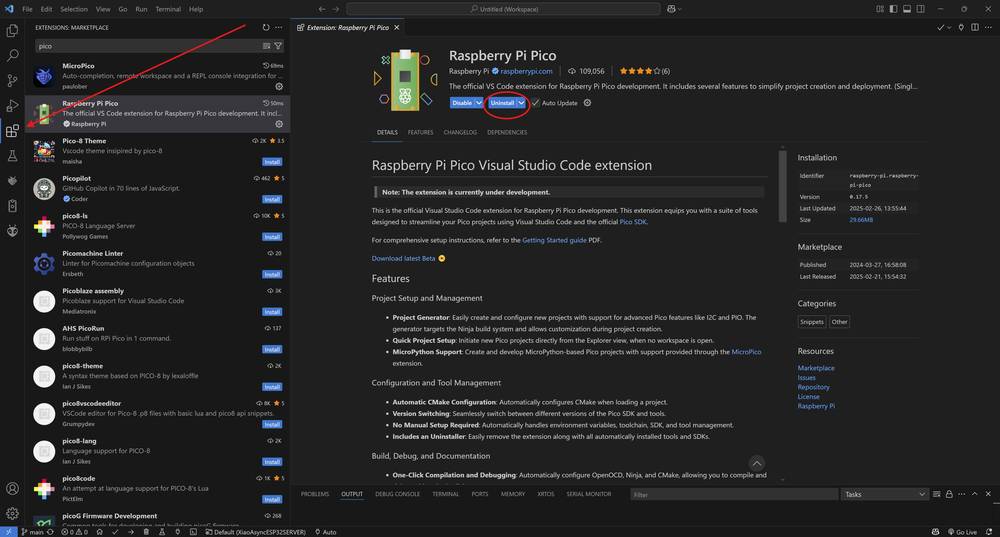1000x537 pixels.
Task: Split the editor right
Action: pos(975,27)
